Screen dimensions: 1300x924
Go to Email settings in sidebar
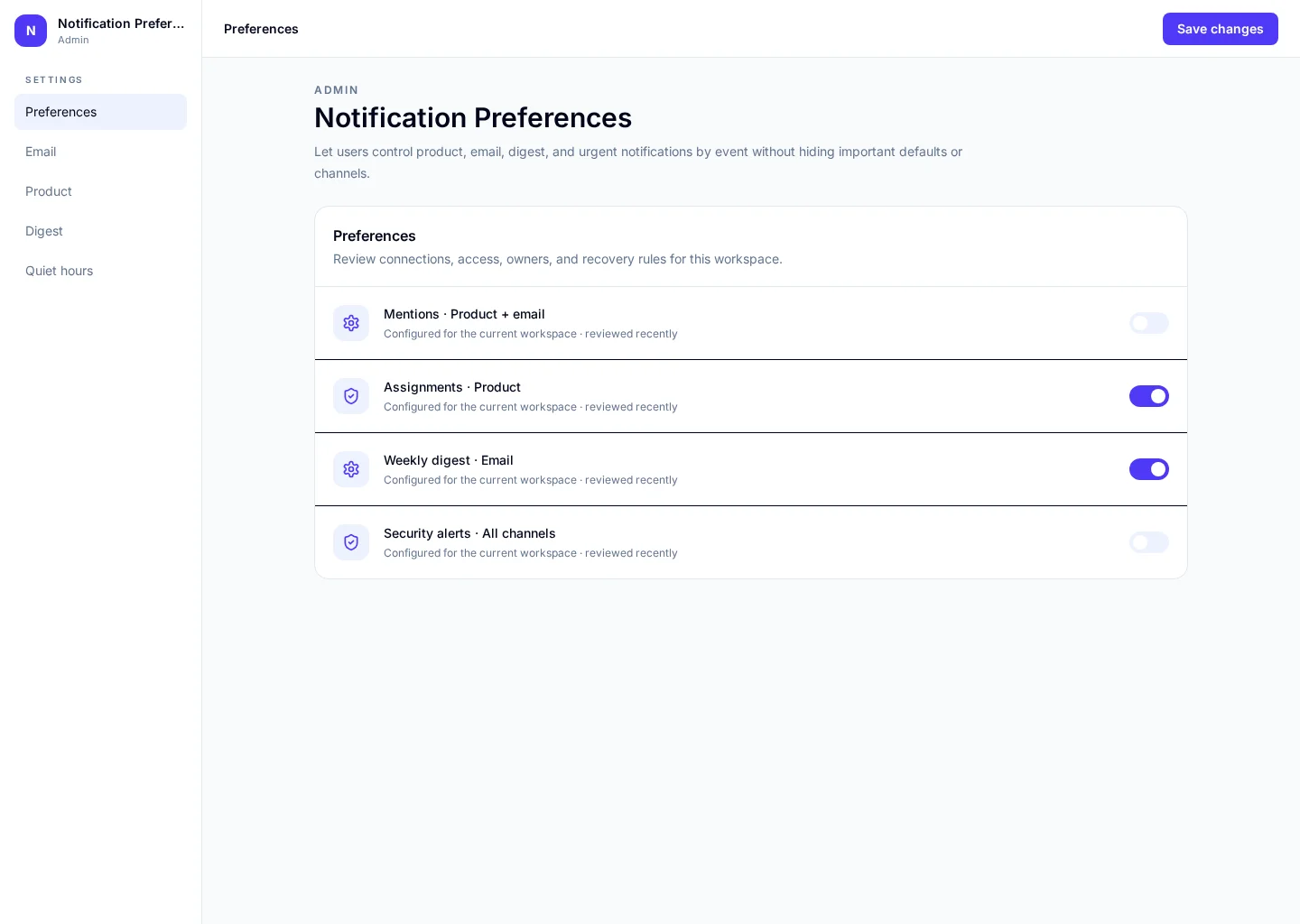coord(100,152)
